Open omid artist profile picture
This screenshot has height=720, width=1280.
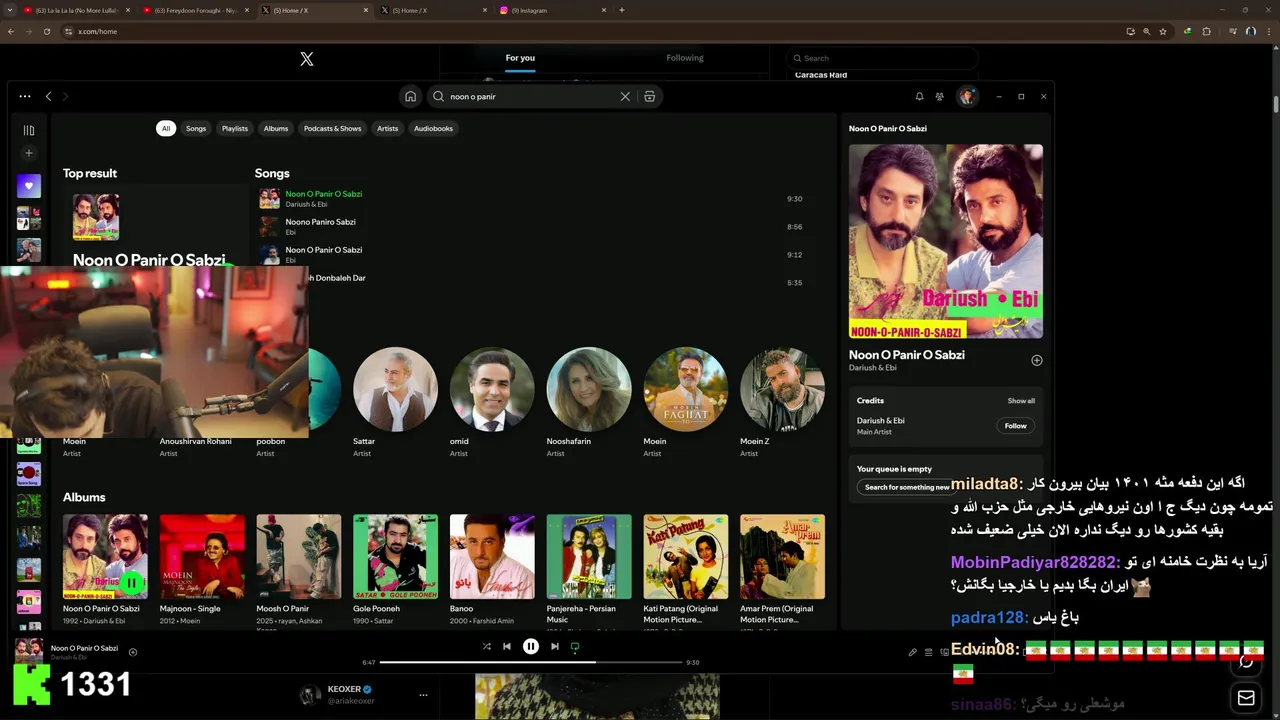[x=492, y=389]
